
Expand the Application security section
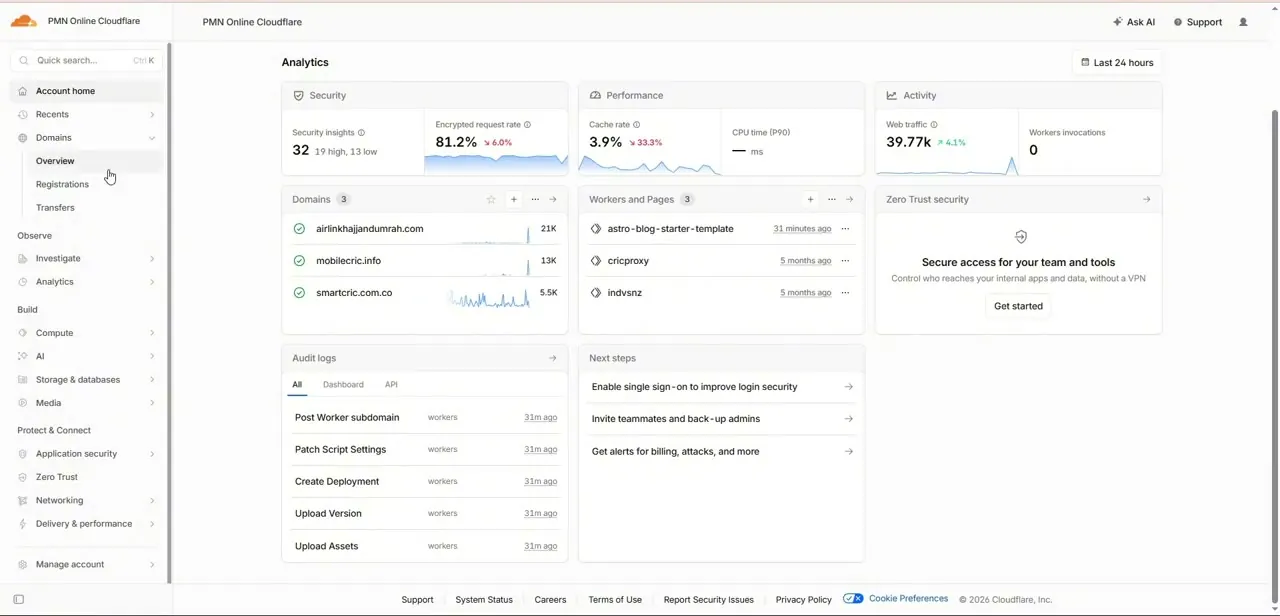(x=152, y=454)
